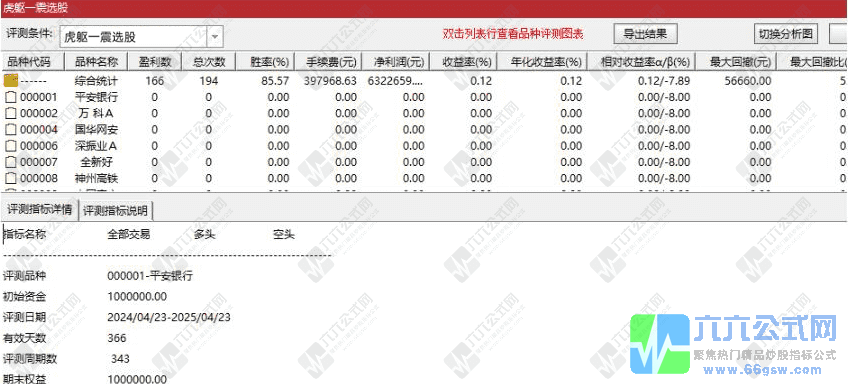This screenshot has height=384, width=848.
Task: Sort by 品种名称 column header
Action: tap(96, 62)
